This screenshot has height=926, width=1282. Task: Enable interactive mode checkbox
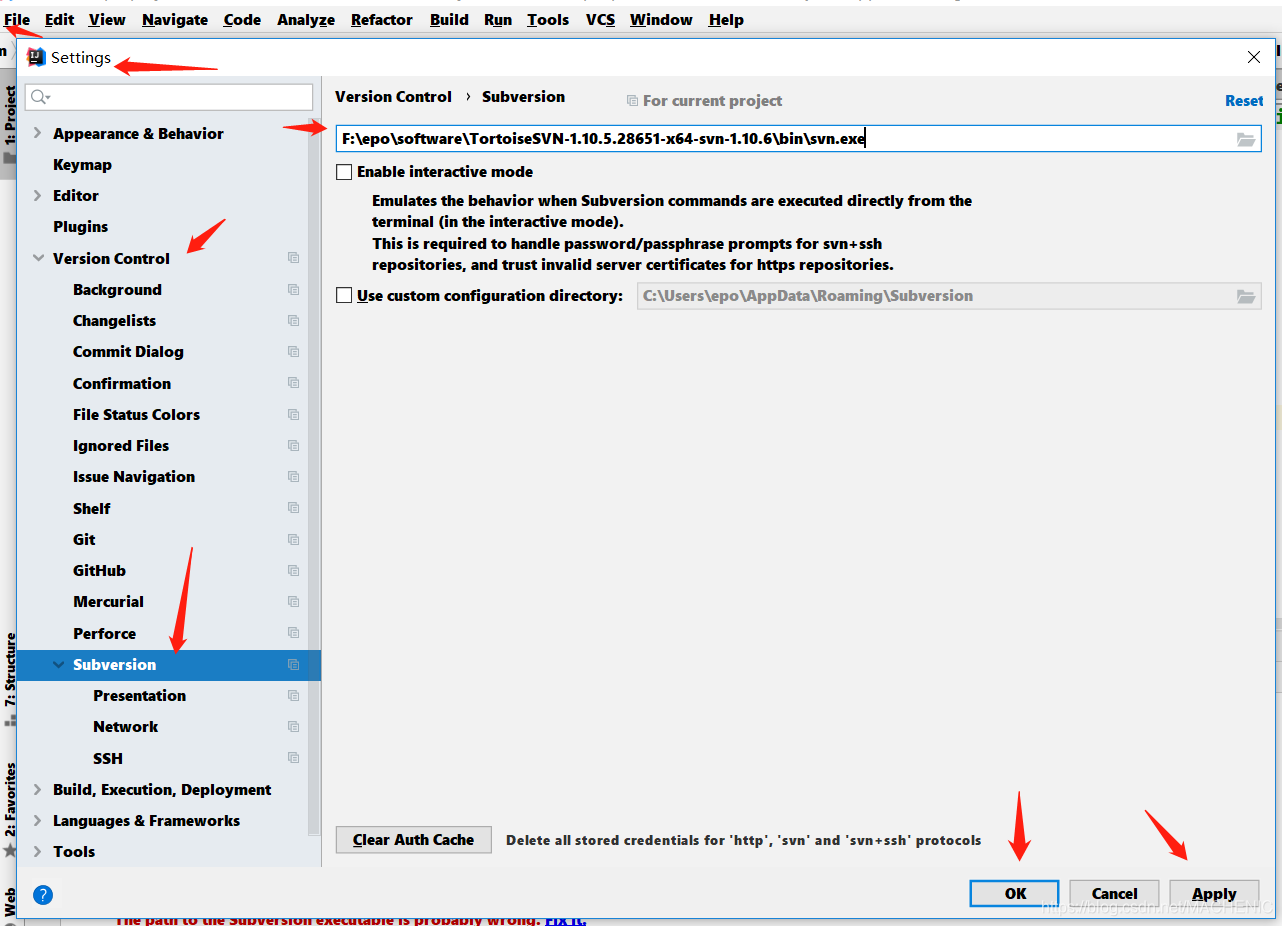pyautogui.click(x=344, y=172)
